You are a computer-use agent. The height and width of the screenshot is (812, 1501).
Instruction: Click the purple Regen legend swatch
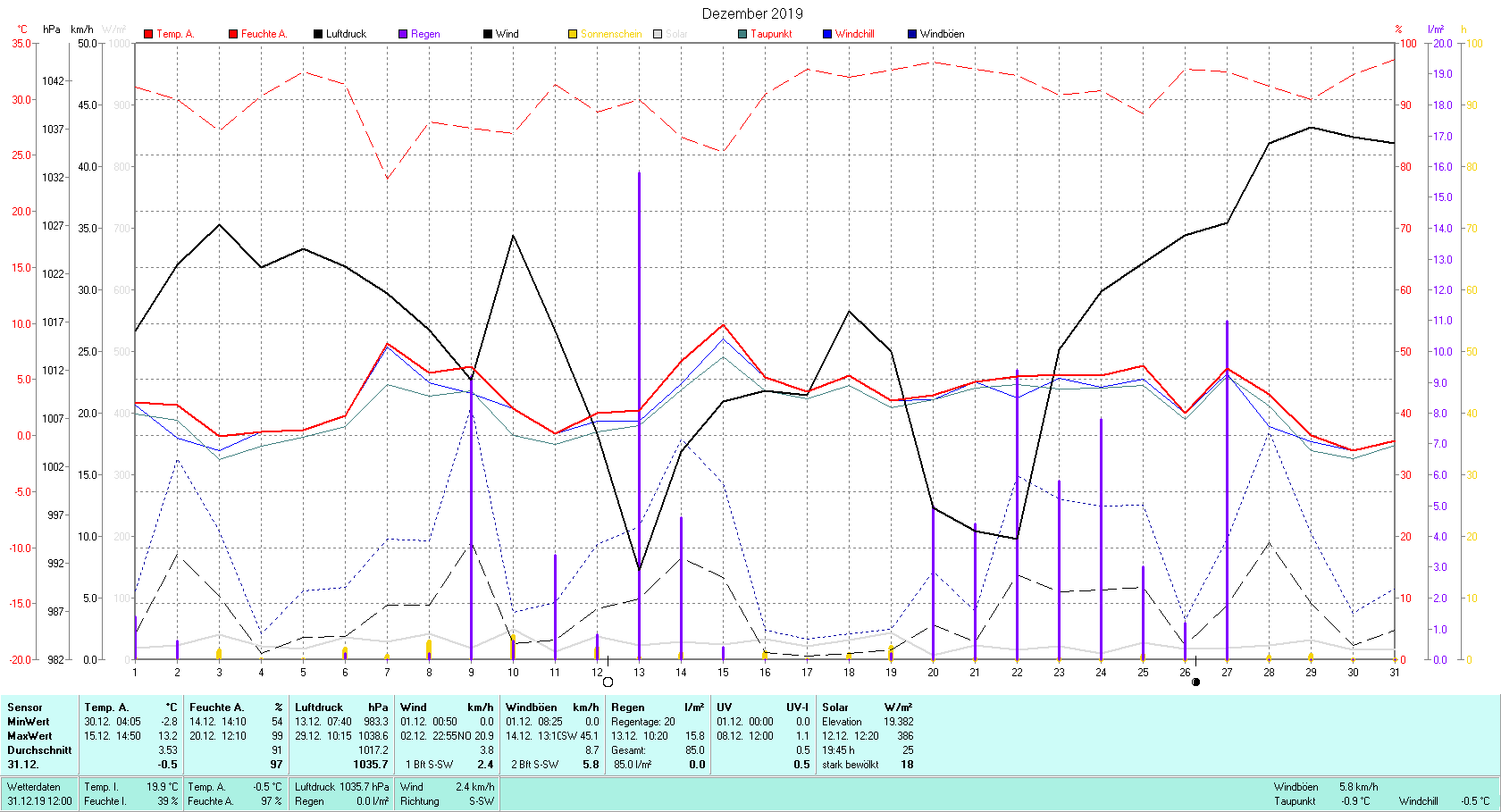403,34
